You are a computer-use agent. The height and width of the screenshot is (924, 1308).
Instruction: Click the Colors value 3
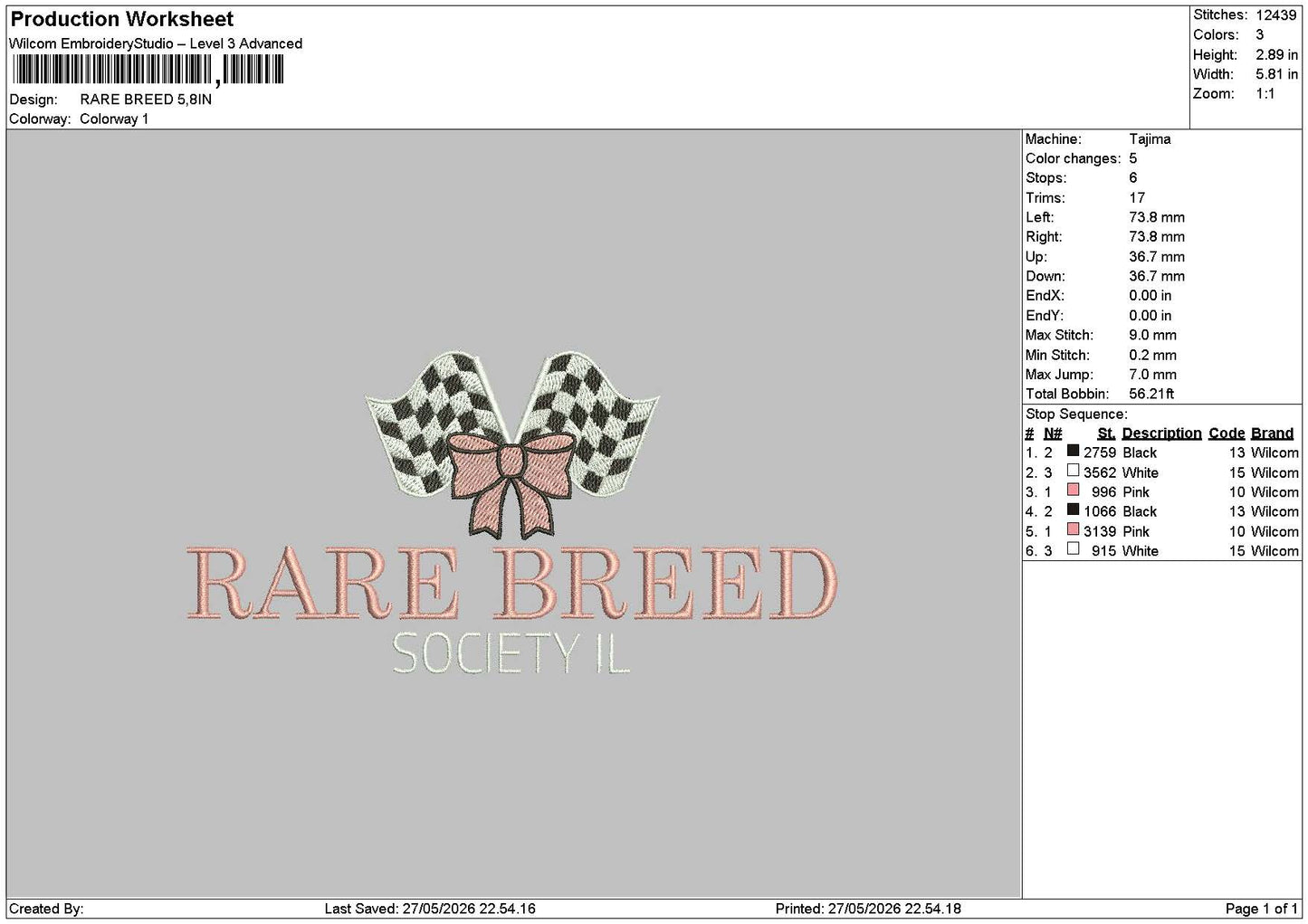1259,34
